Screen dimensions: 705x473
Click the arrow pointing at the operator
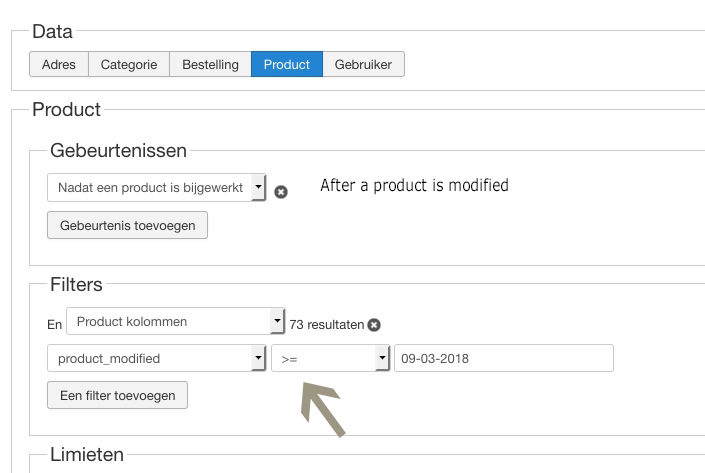coord(324,410)
